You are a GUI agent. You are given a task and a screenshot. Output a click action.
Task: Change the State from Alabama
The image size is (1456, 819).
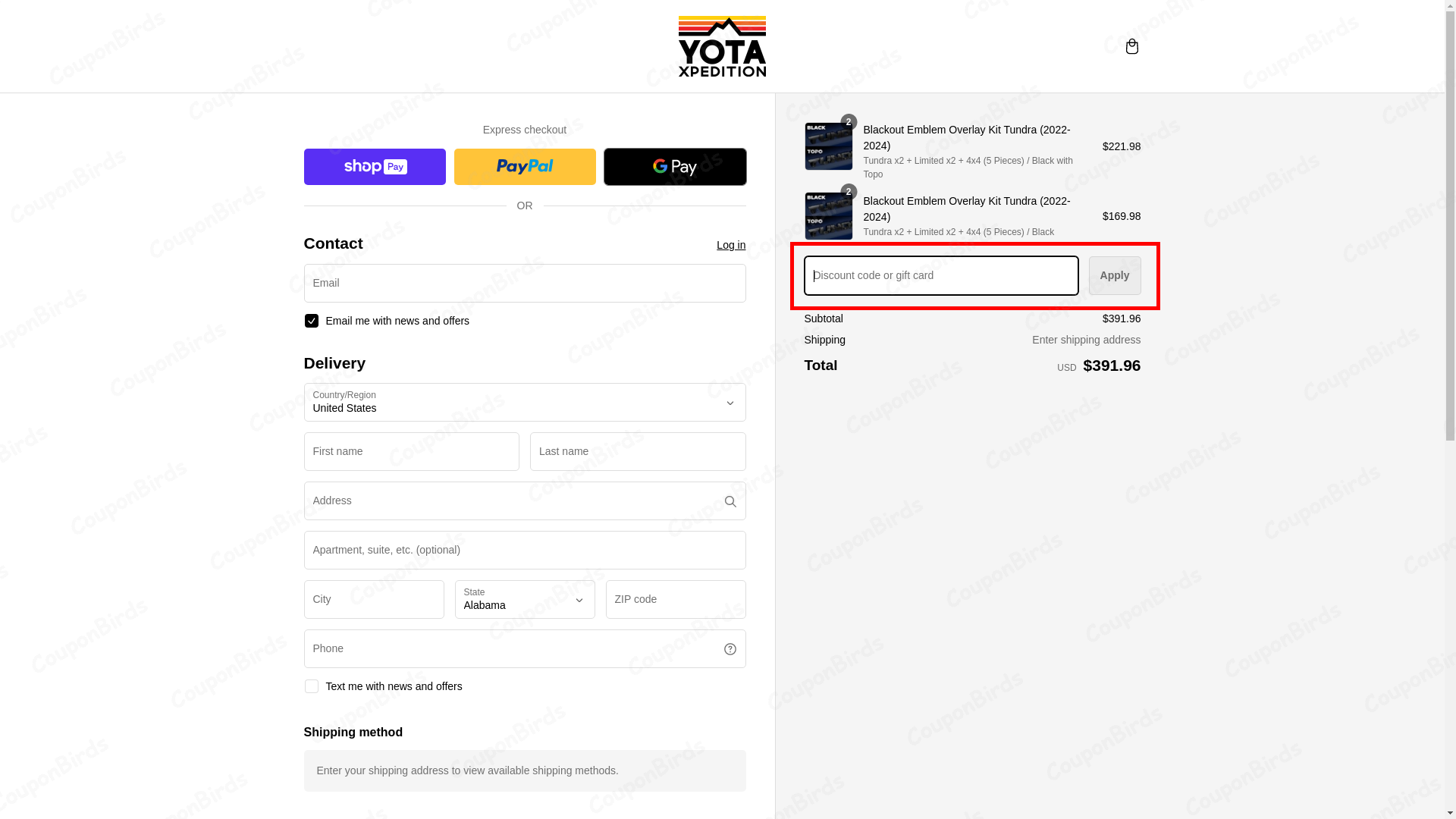[x=524, y=599]
